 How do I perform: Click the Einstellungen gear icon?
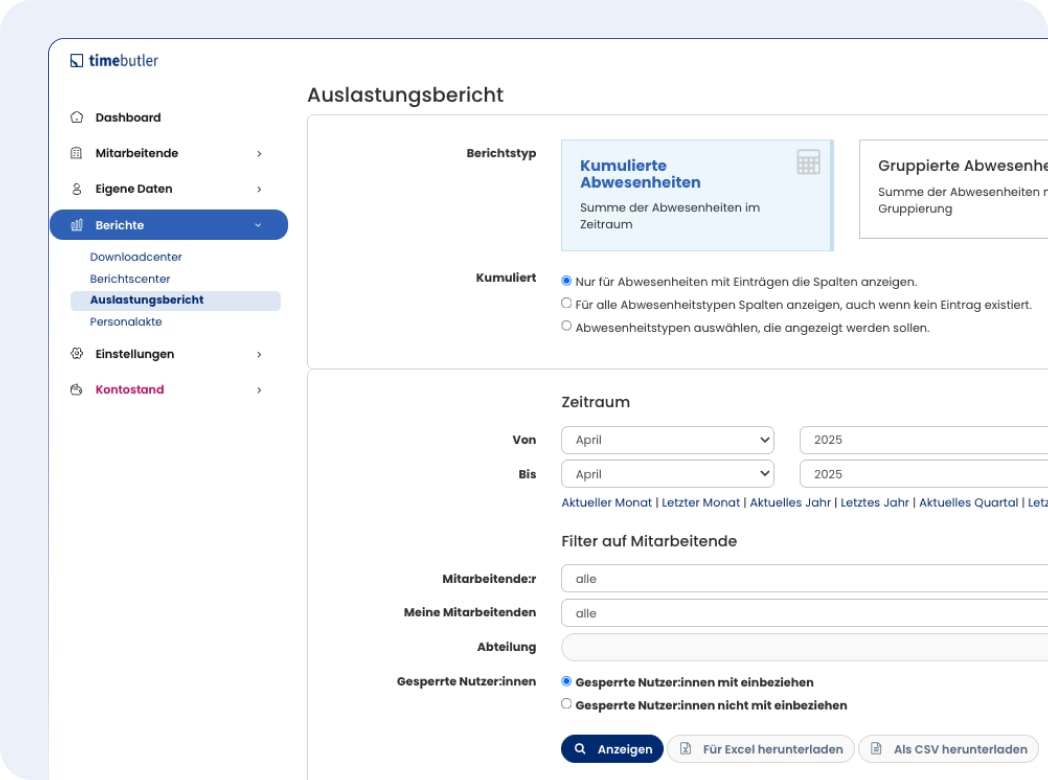click(x=76, y=354)
